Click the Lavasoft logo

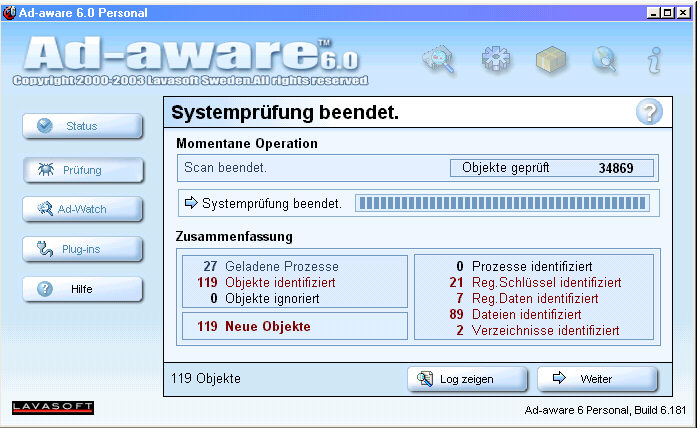(53, 407)
